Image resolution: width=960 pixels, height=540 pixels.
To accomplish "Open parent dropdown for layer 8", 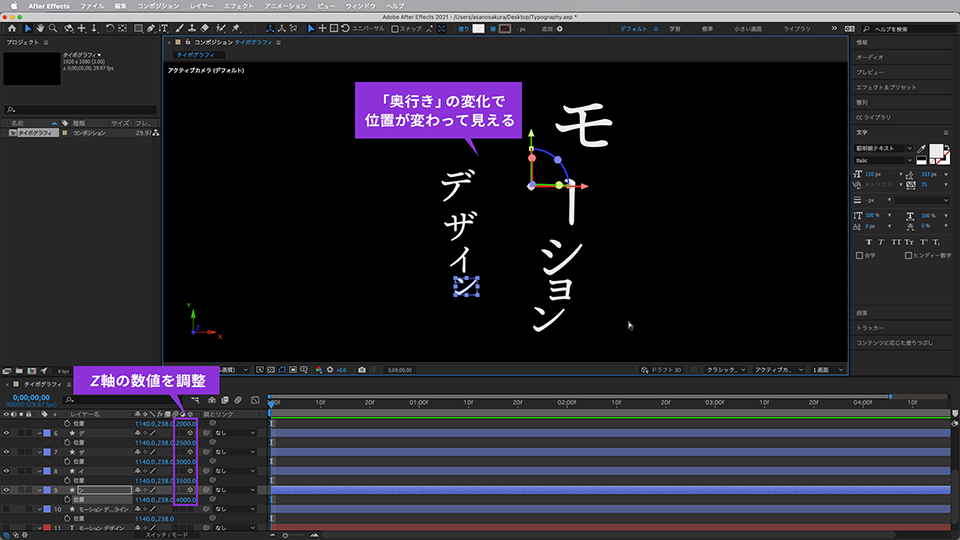I will click(234, 471).
